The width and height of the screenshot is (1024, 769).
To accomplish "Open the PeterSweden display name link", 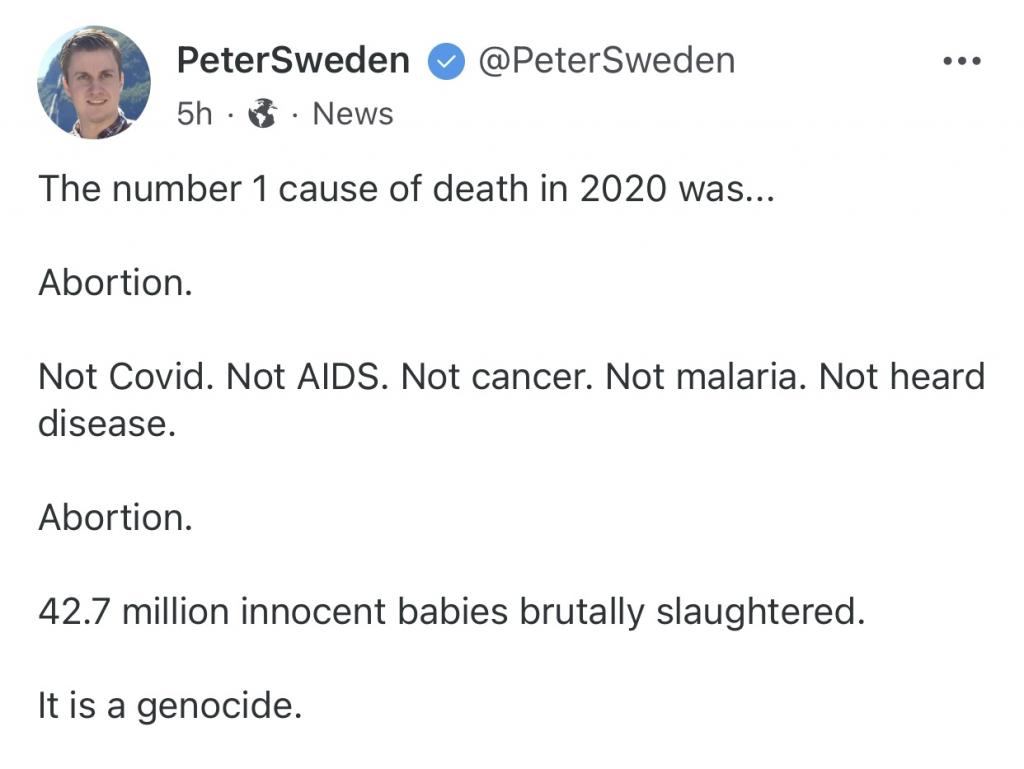I will 293,61.
